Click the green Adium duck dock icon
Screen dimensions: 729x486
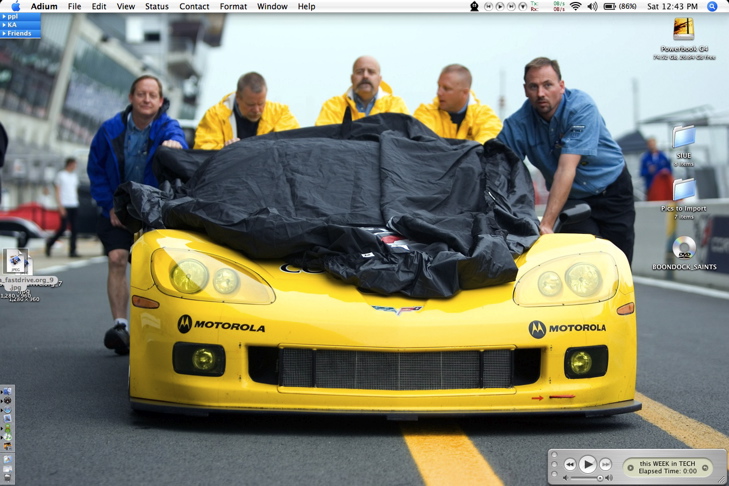[7, 428]
